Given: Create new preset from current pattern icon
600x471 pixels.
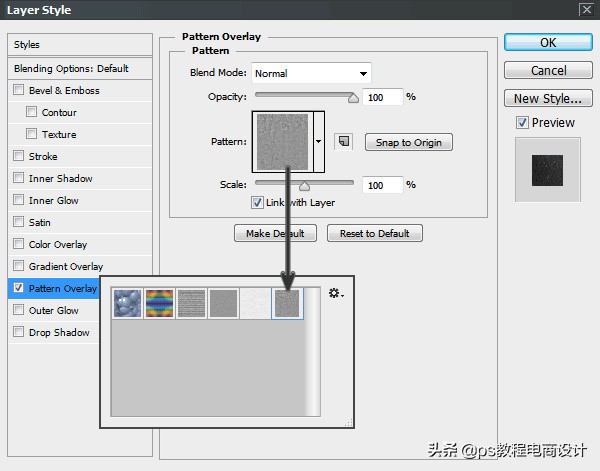Looking at the screenshot, I should 344,142.
